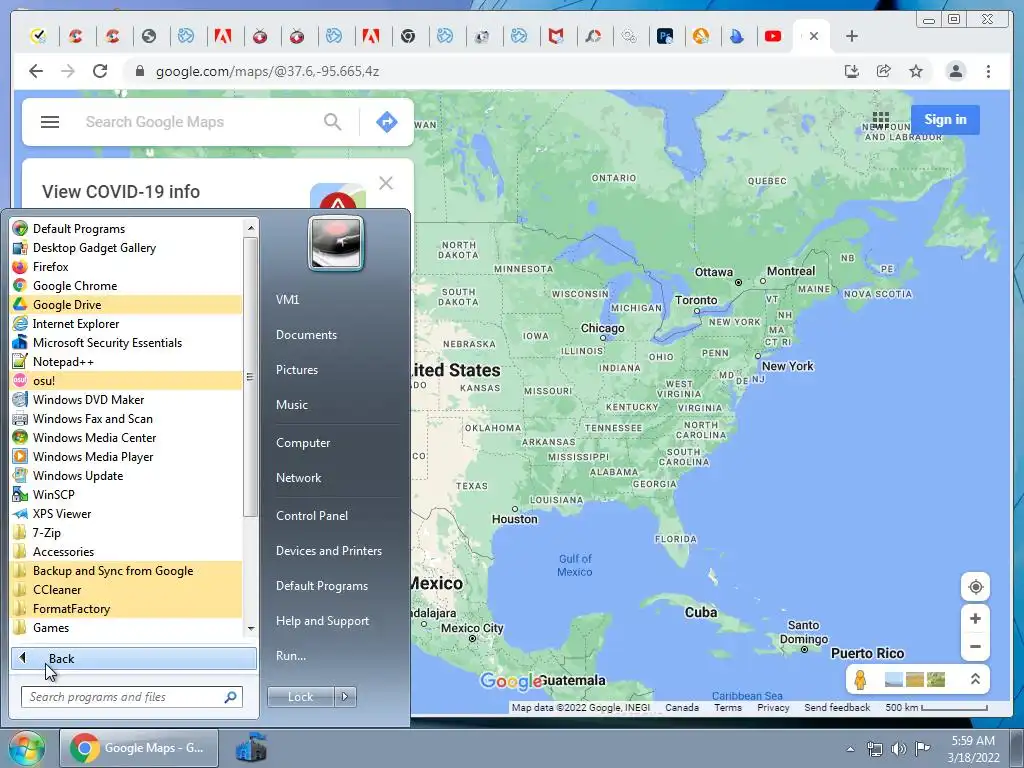
Task: Launch Google Chrome from the programs list
Action: (75, 285)
